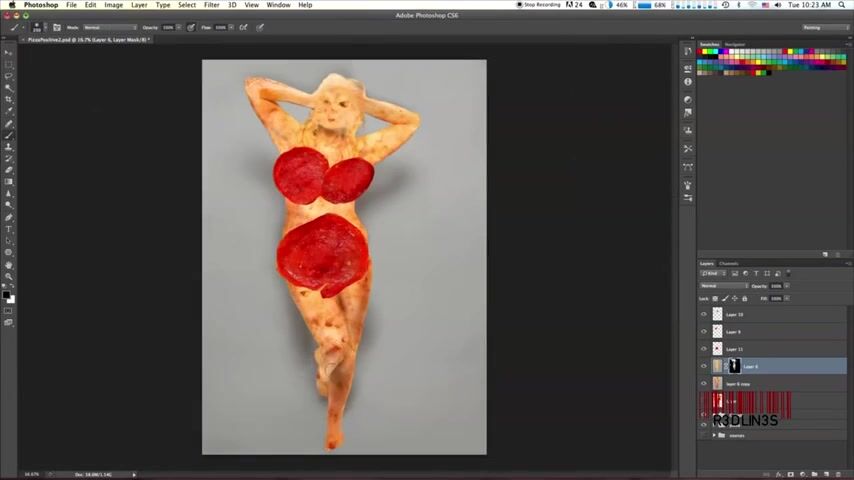Screen dimensions: 854x480
Task: Hide Layer 11 with its eye icon
Action: (704, 349)
